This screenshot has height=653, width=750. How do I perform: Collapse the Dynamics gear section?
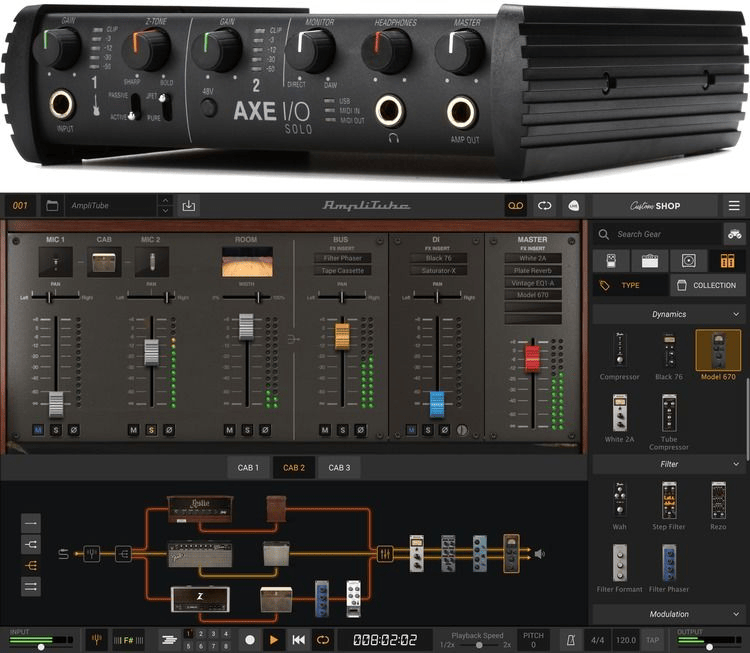pos(736,314)
